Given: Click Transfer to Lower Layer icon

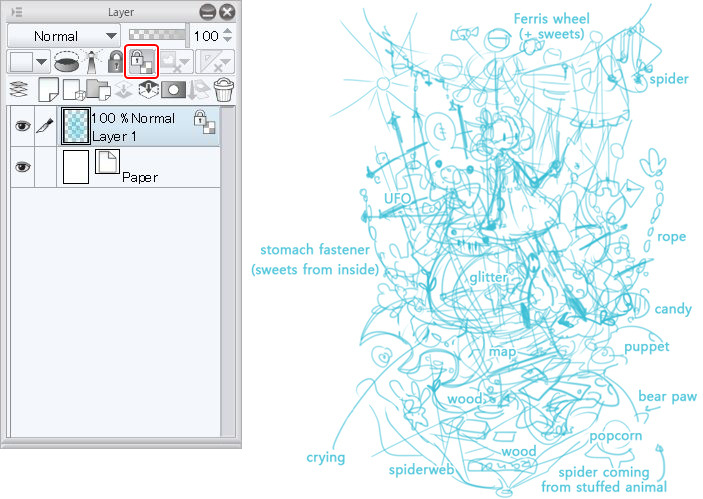Looking at the screenshot, I should click(x=123, y=90).
